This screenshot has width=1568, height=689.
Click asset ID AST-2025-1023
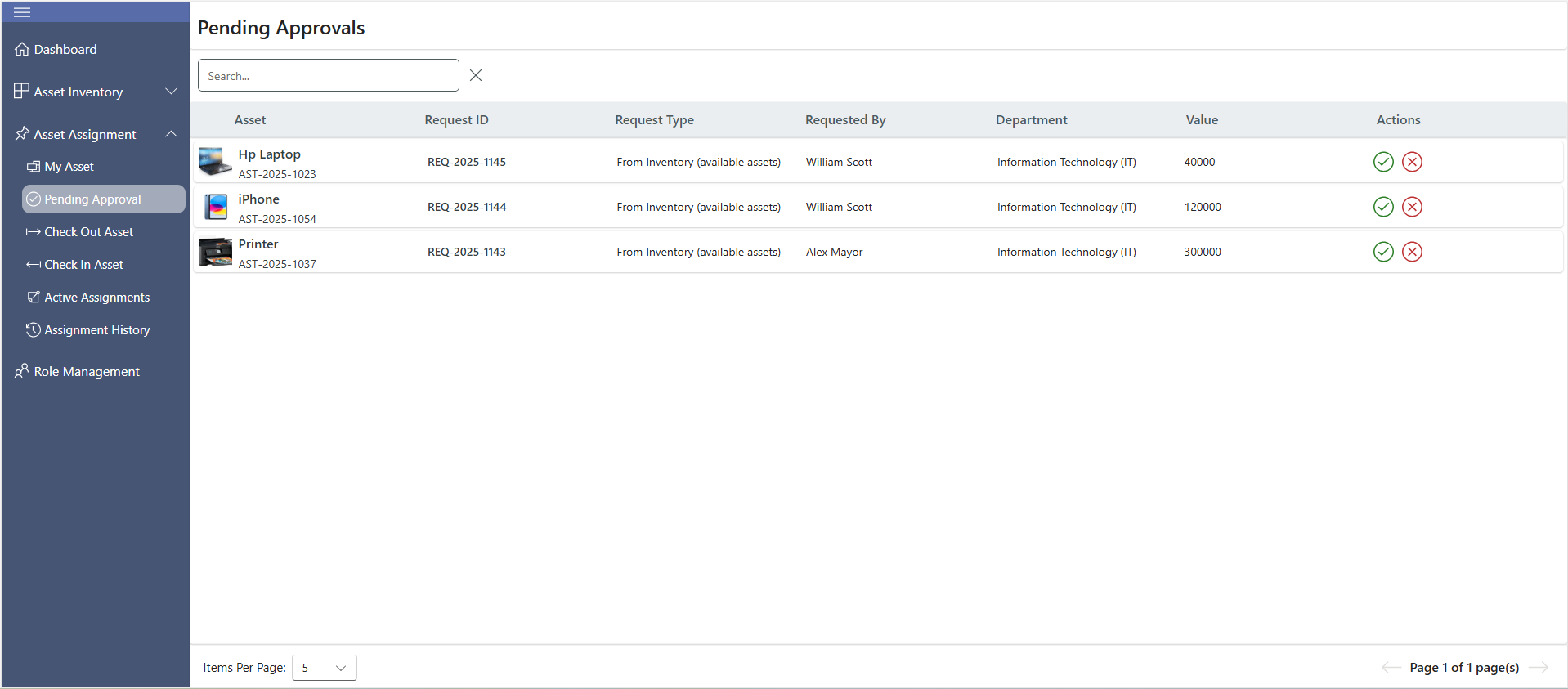(277, 174)
